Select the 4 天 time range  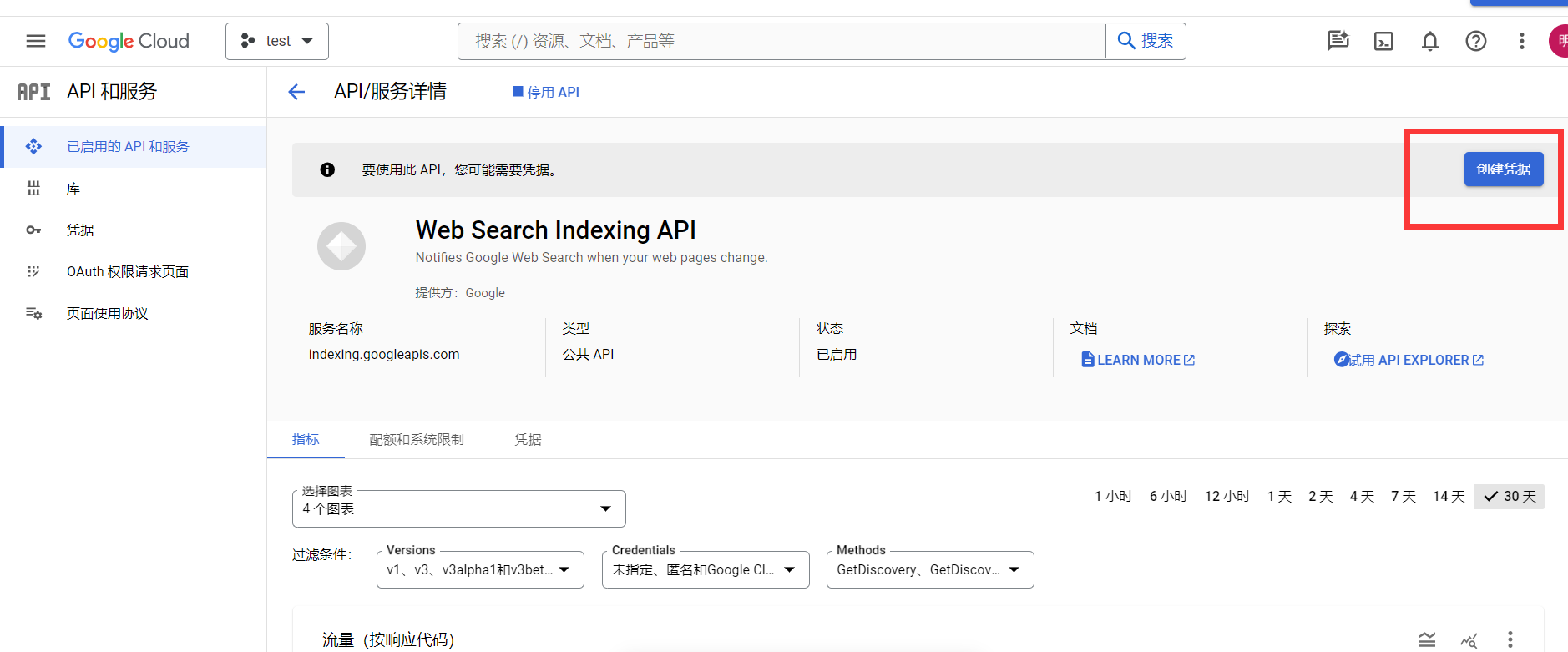1363,497
